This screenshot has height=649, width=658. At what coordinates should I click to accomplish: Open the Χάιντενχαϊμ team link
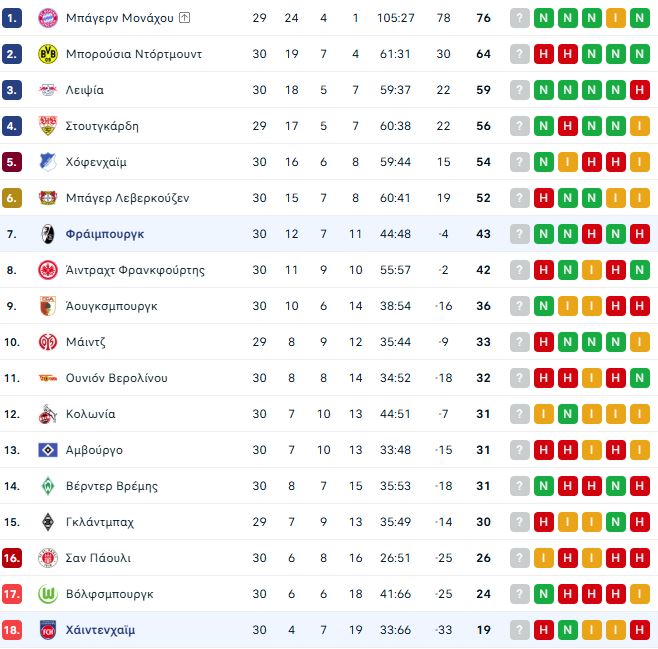(100, 630)
